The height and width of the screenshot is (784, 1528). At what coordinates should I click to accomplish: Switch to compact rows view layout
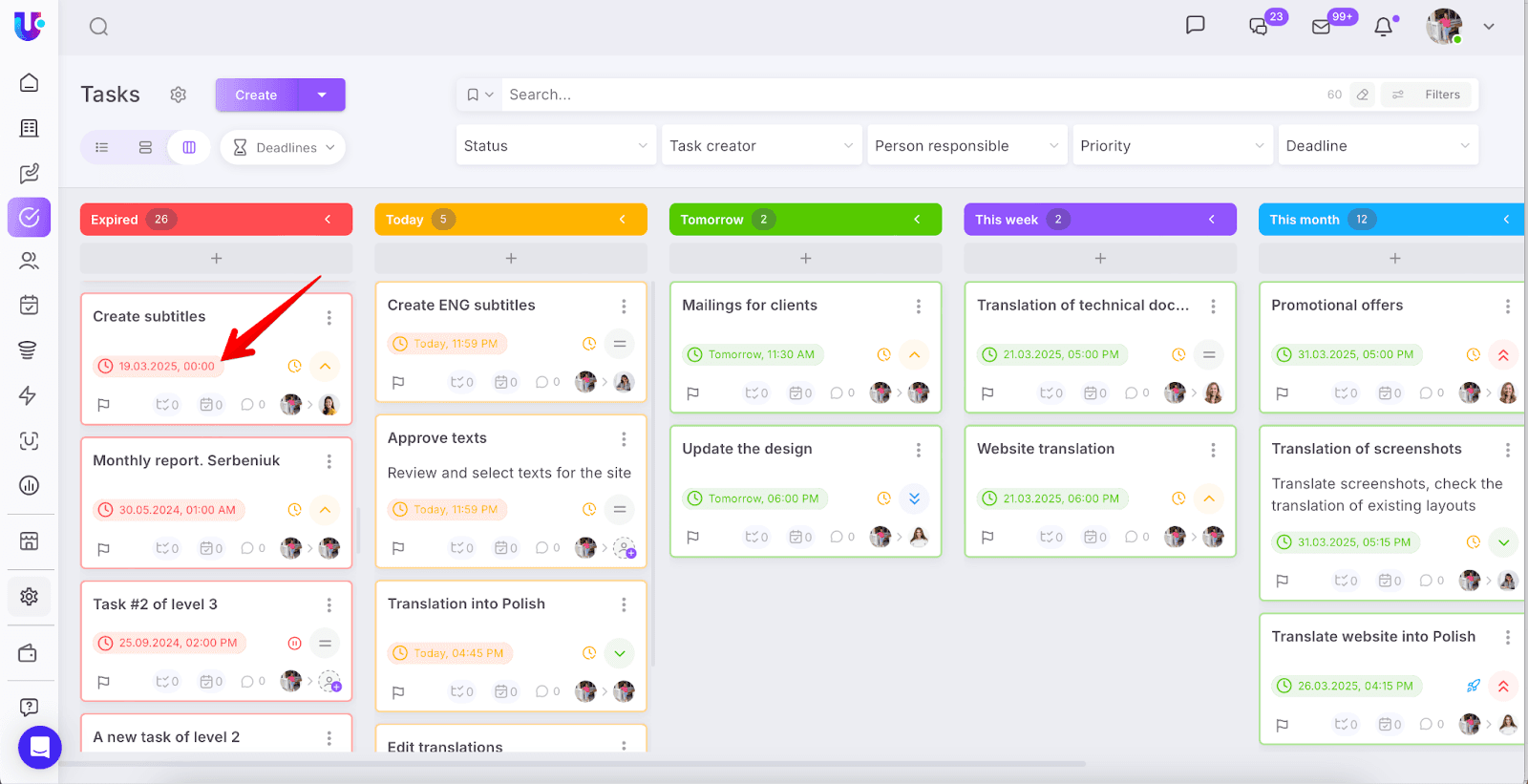click(x=145, y=147)
